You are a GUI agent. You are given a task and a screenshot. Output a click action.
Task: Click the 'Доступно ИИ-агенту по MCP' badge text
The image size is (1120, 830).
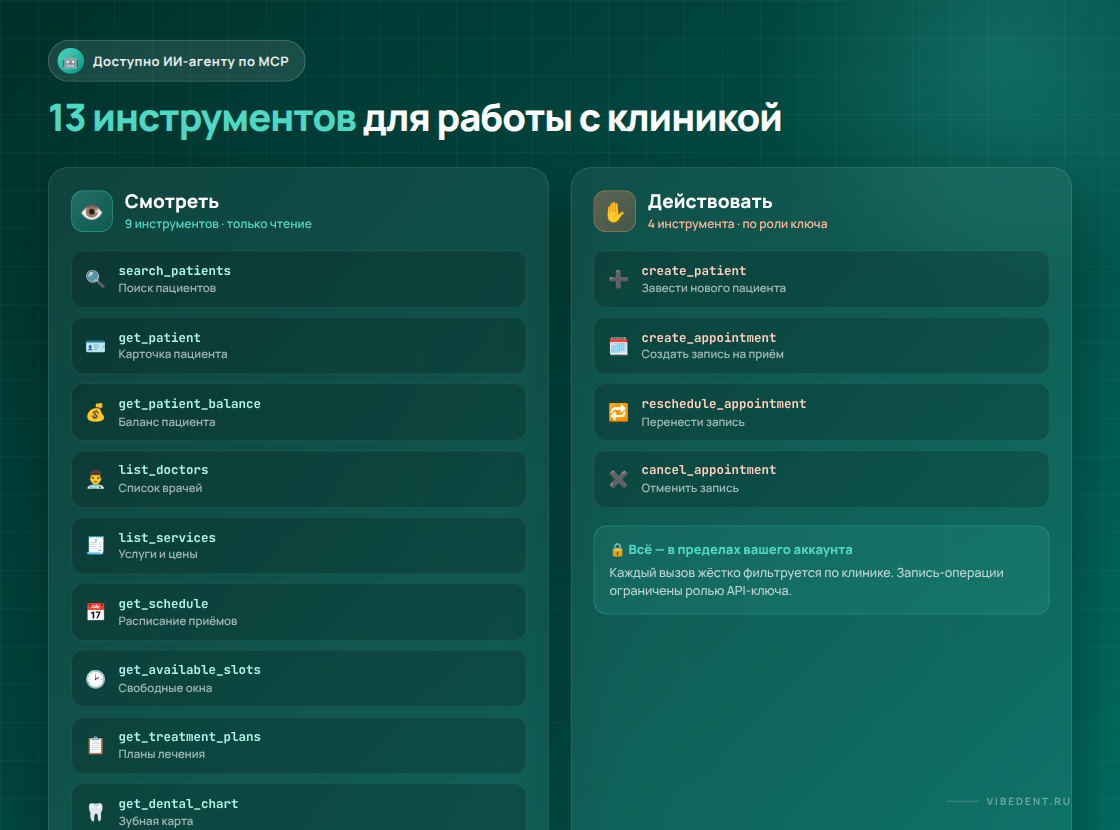[x=191, y=61]
